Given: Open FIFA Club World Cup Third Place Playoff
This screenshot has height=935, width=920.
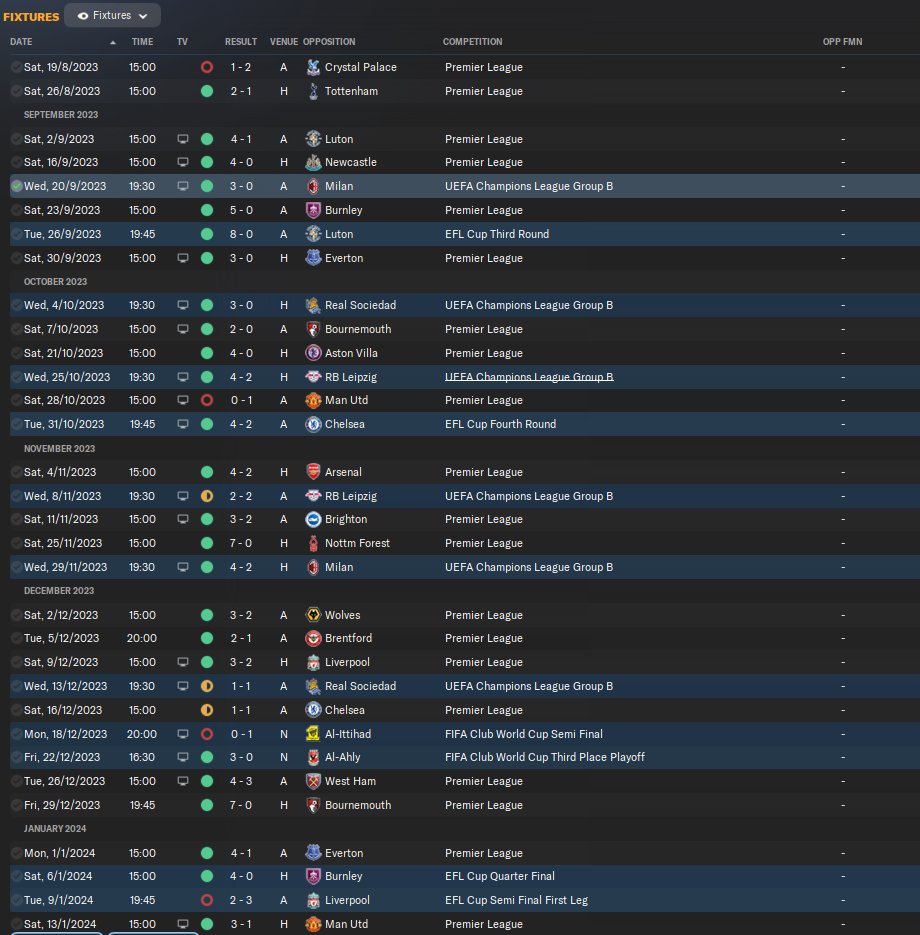Looking at the screenshot, I should coord(545,757).
